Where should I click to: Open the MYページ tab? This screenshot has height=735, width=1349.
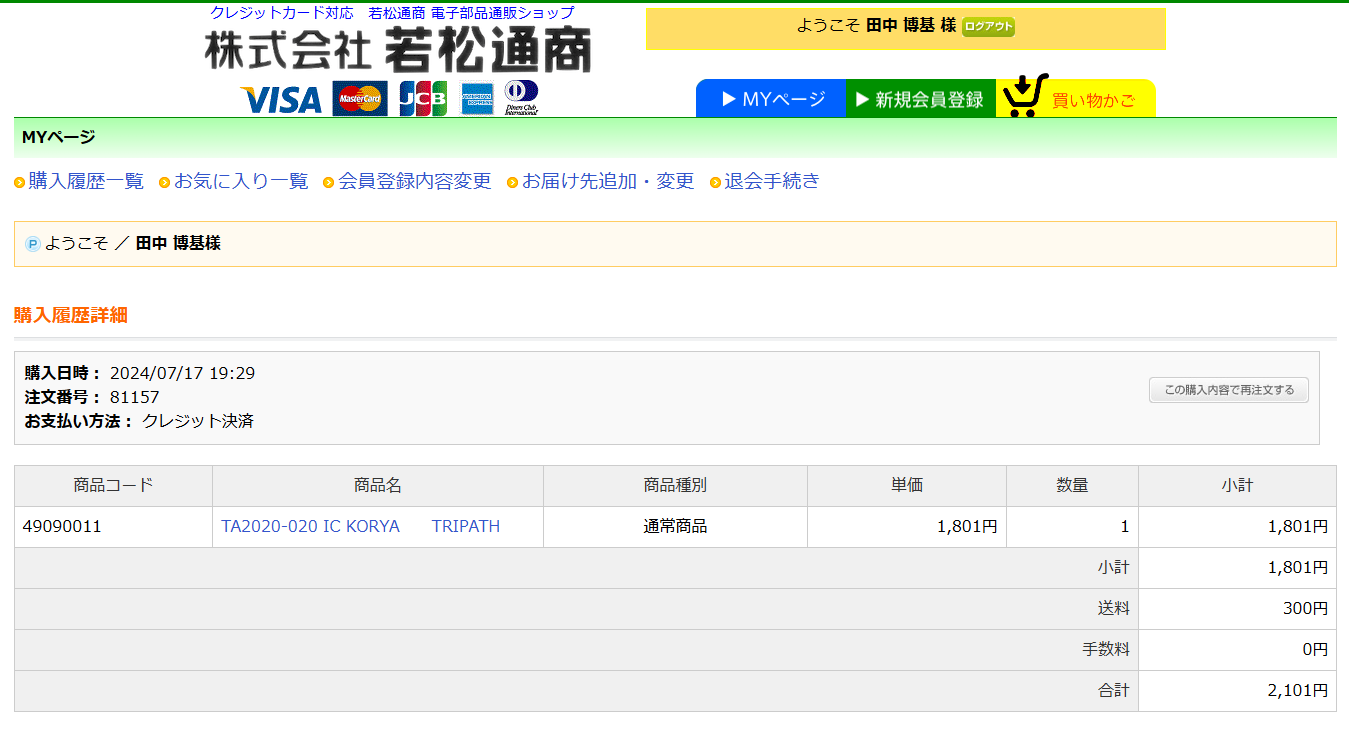(x=771, y=99)
